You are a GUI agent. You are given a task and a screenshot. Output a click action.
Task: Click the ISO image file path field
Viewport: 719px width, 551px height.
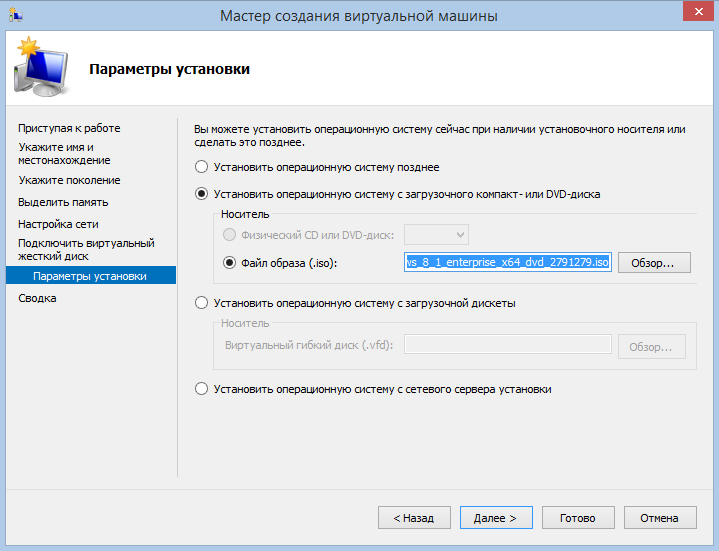pyautogui.click(x=507, y=263)
